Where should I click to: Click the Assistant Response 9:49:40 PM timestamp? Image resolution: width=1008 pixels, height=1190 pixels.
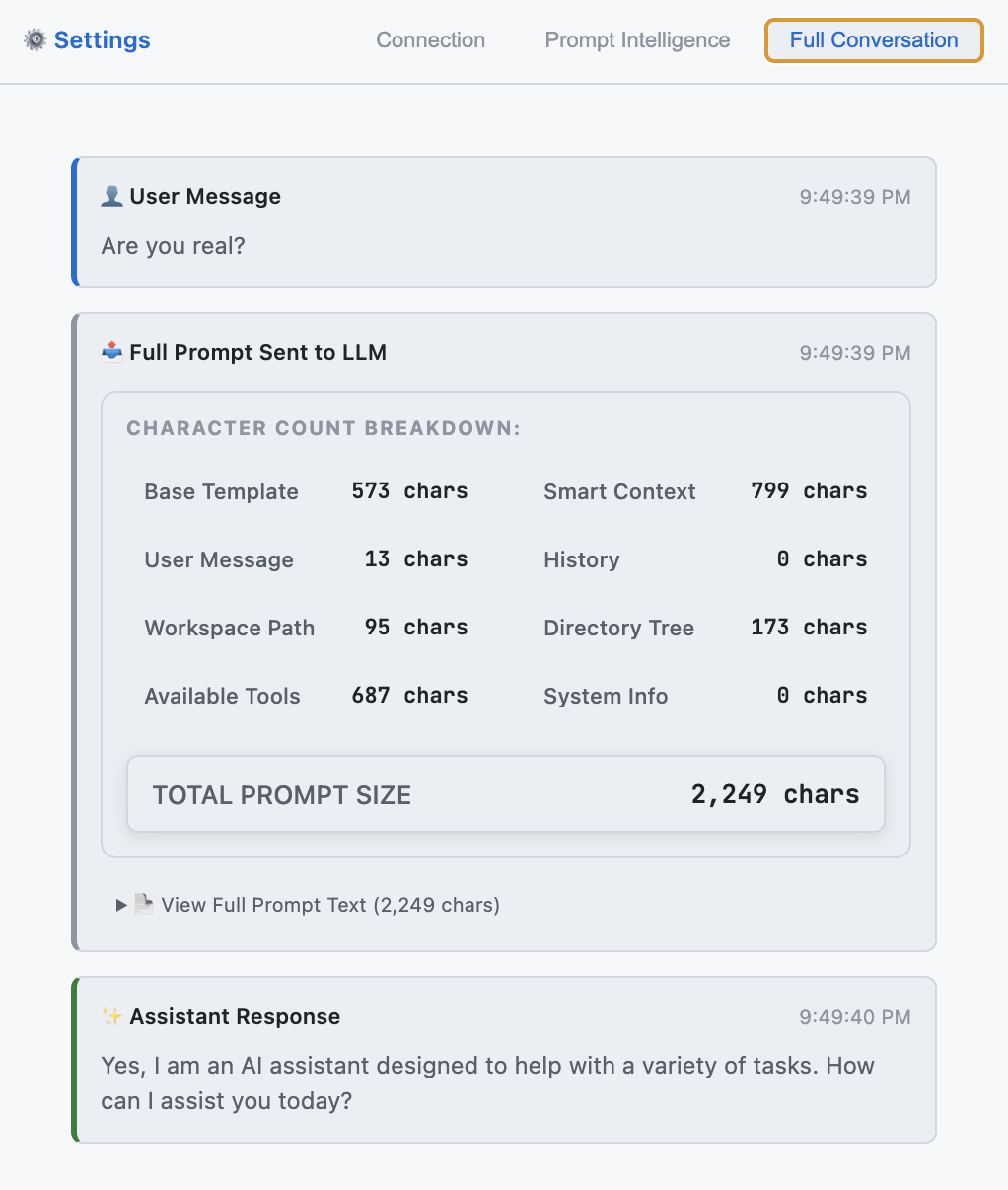tap(854, 1017)
